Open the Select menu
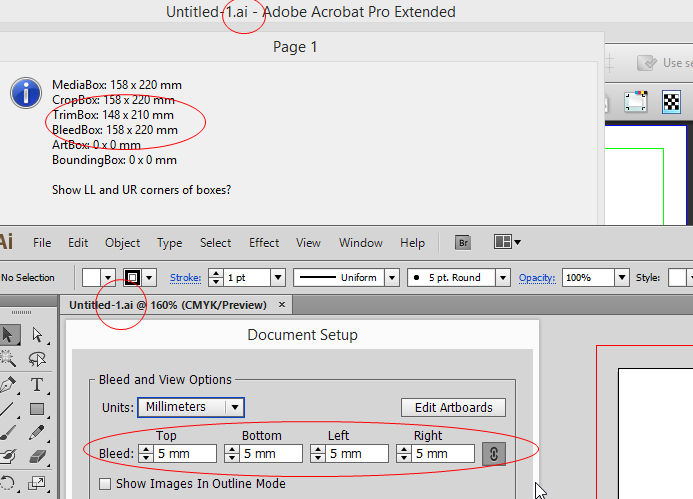This screenshot has width=693, height=499. pyautogui.click(x=215, y=243)
